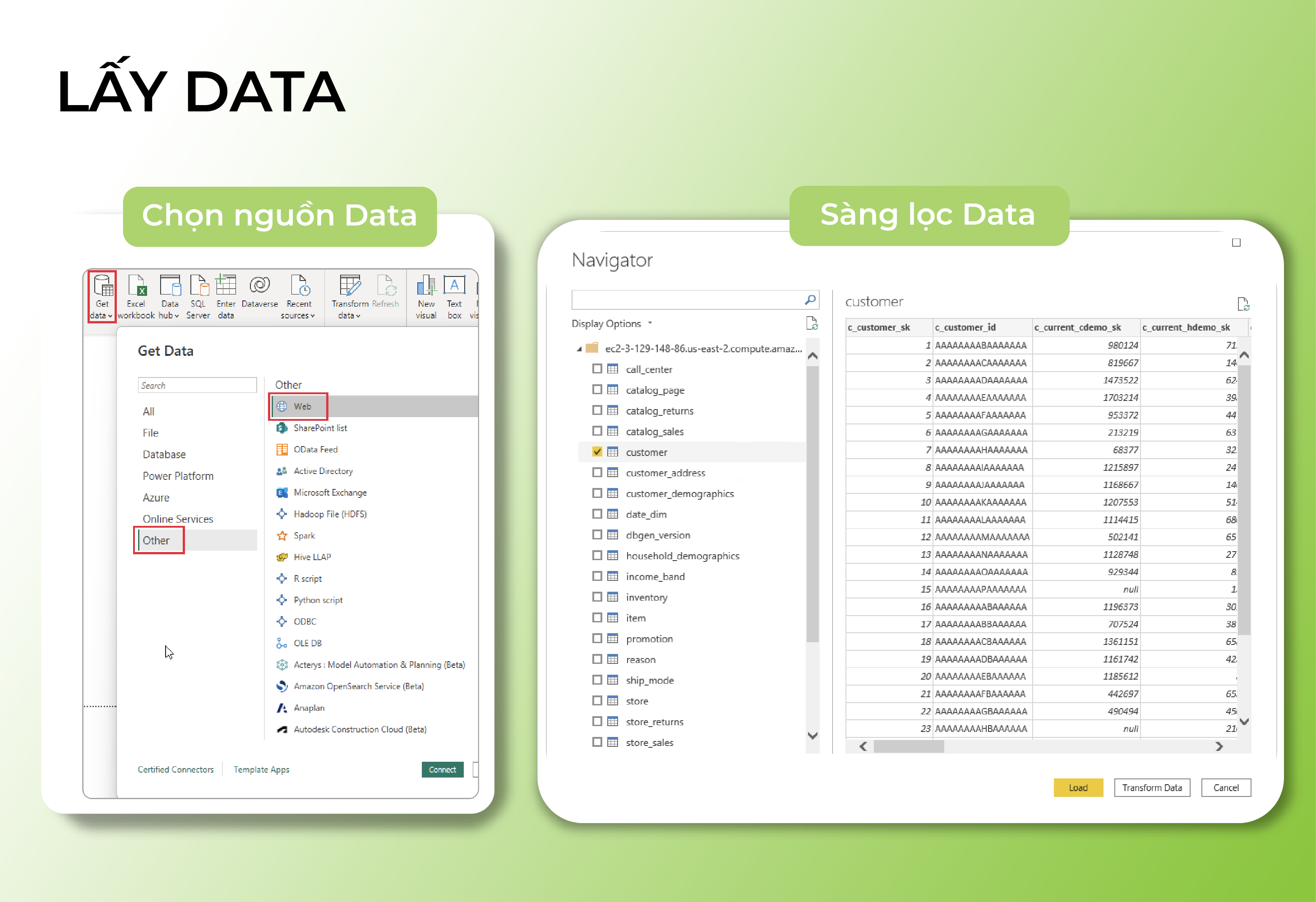Check the catalog_returns table checkbox
This screenshot has width=1316, height=902.
(597, 410)
